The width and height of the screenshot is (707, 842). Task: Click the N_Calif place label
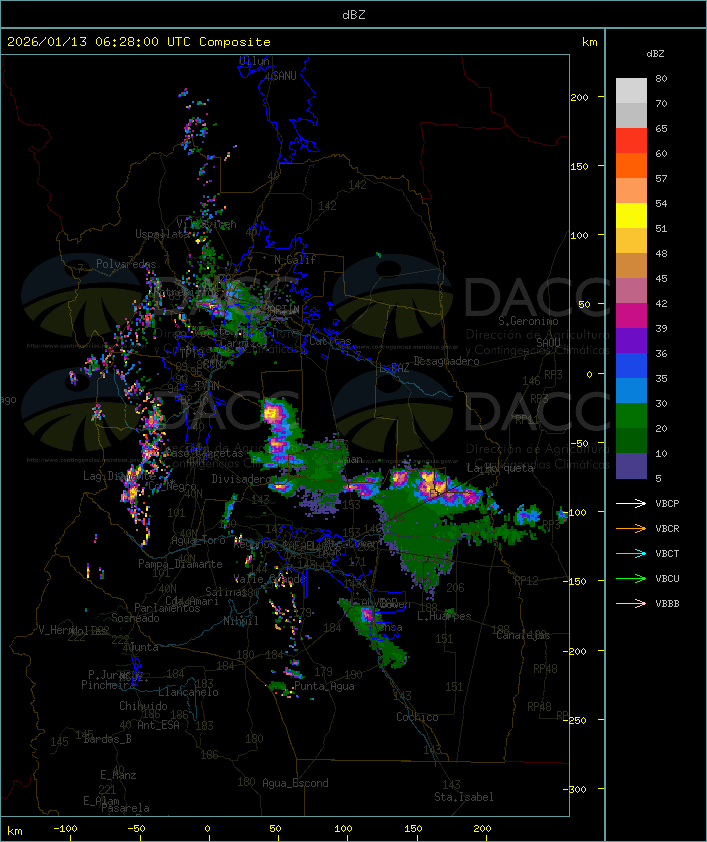[295, 259]
